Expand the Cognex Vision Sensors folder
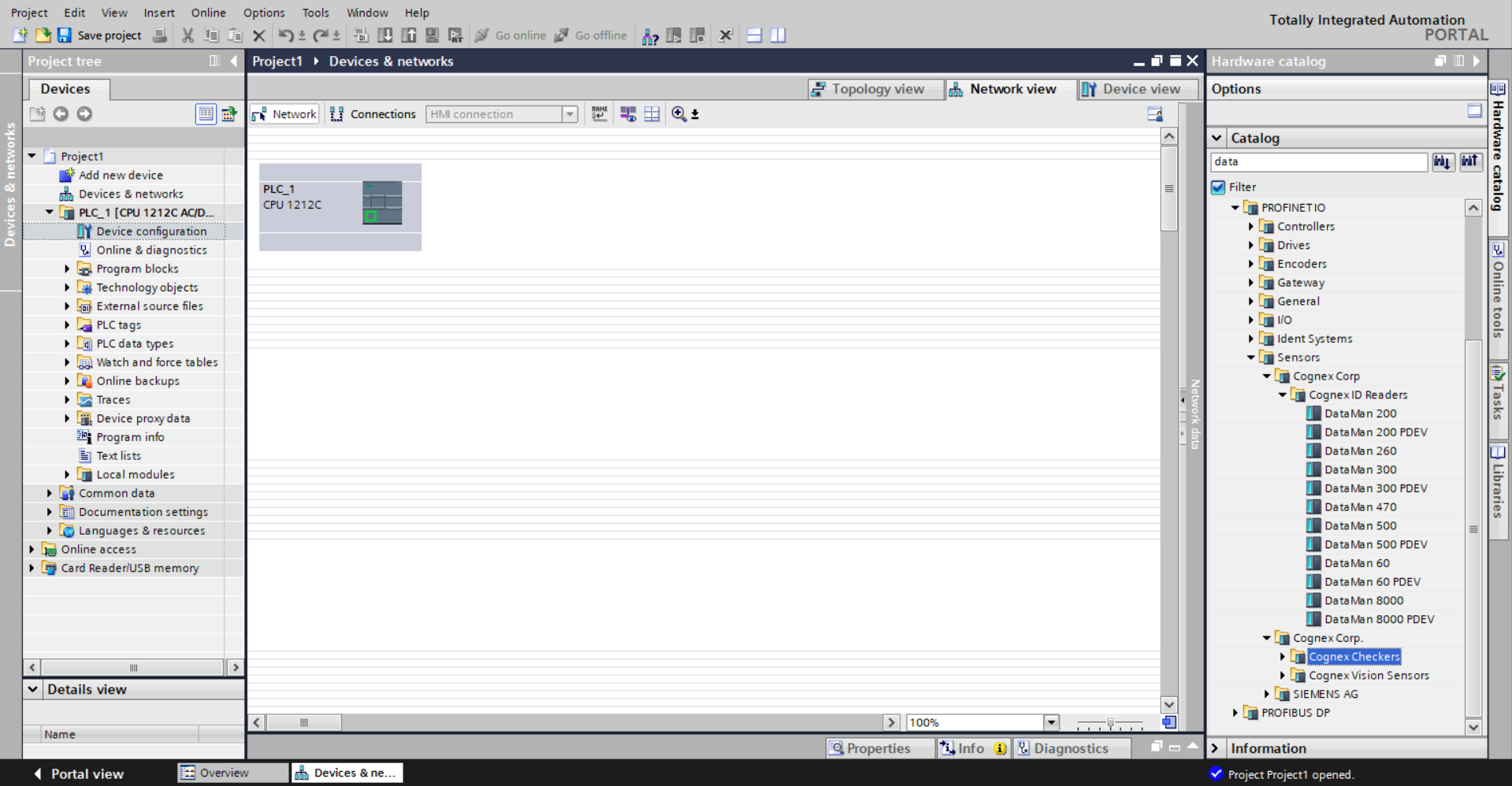Image resolution: width=1512 pixels, height=786 pixels. point(1282,675)
